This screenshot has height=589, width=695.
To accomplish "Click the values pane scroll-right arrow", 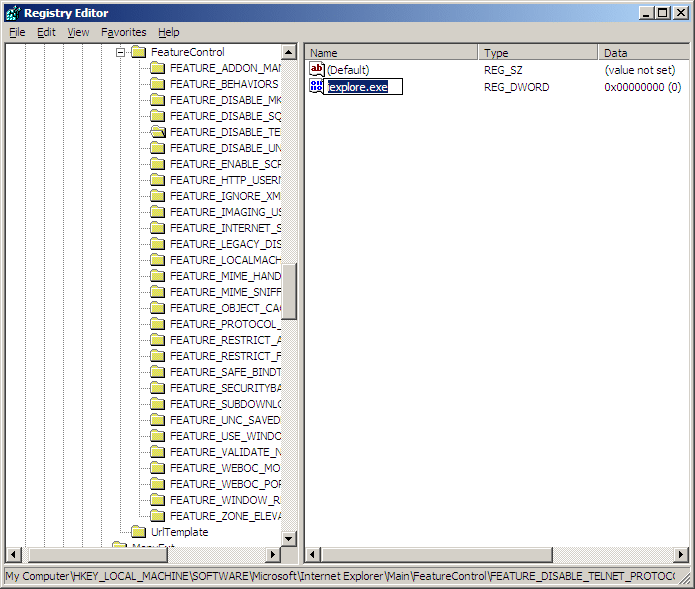I will coord(681,554).
